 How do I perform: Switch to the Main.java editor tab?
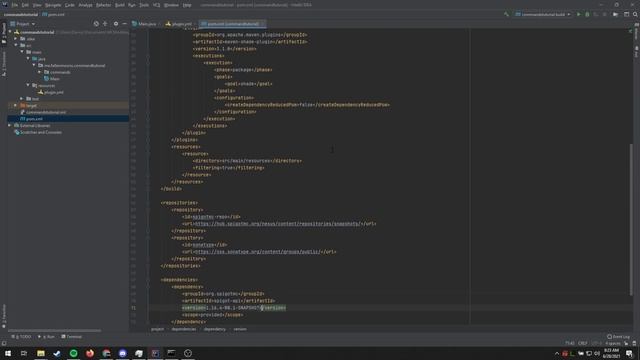(144, 24)
